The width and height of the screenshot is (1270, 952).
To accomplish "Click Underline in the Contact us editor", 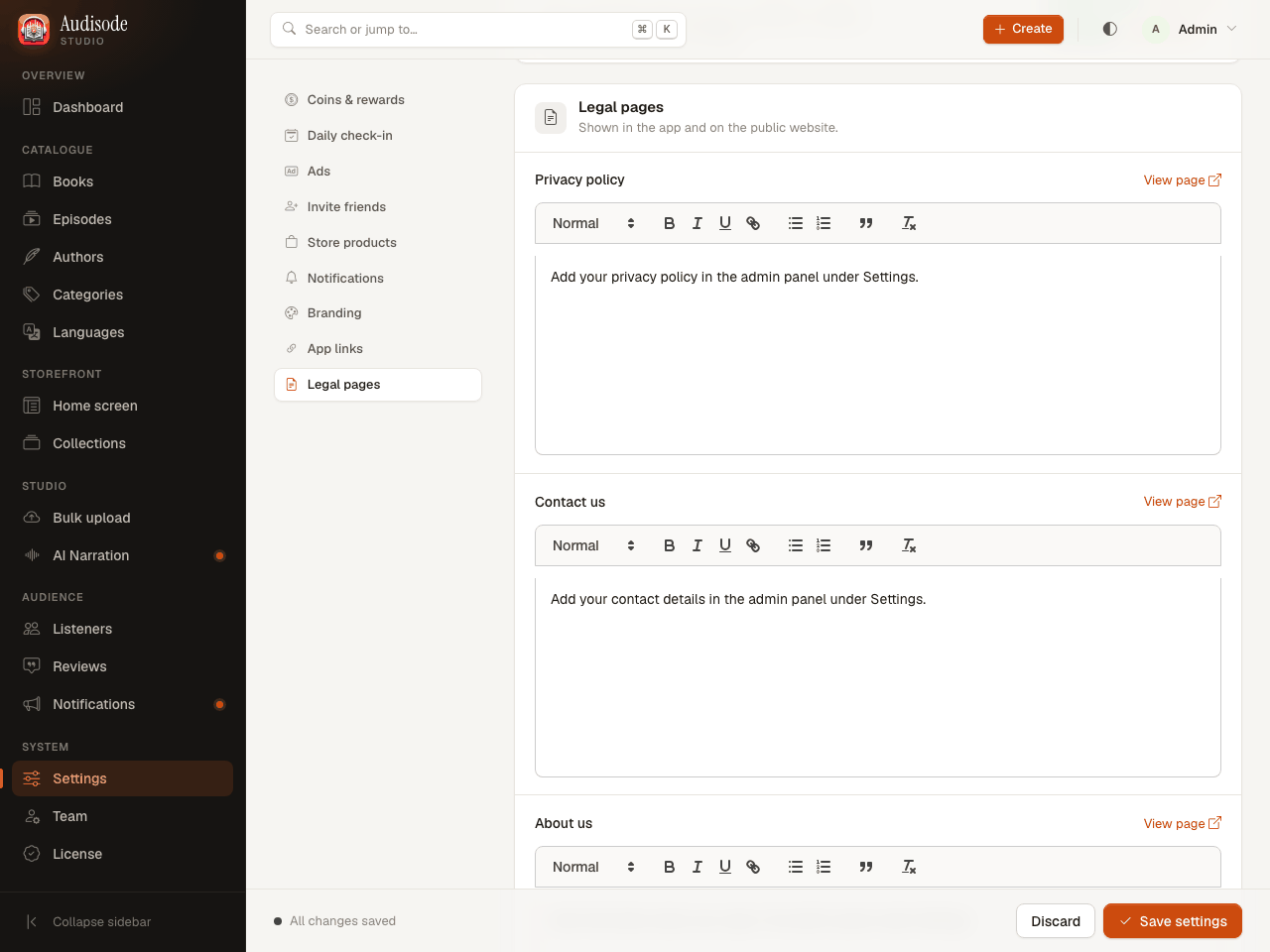I will (725, 545).
